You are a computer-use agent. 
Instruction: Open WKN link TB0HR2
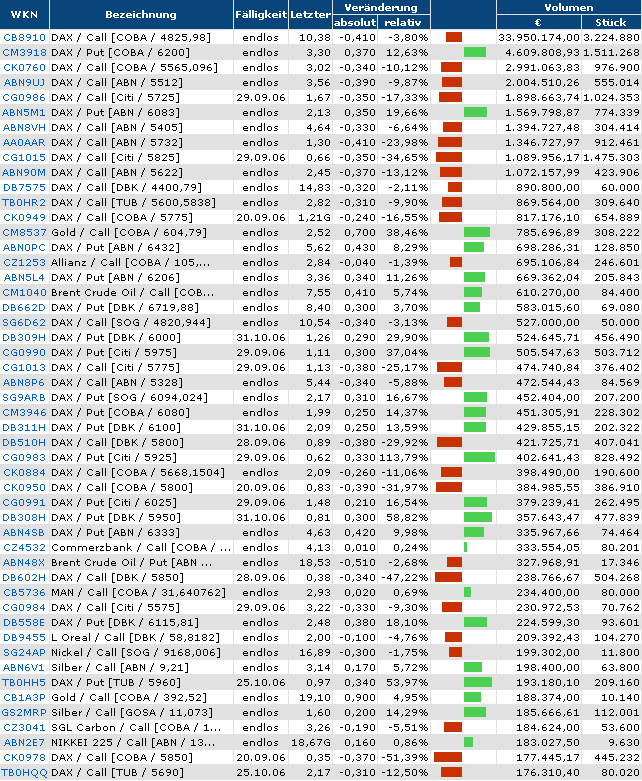(x=24, y=202)
